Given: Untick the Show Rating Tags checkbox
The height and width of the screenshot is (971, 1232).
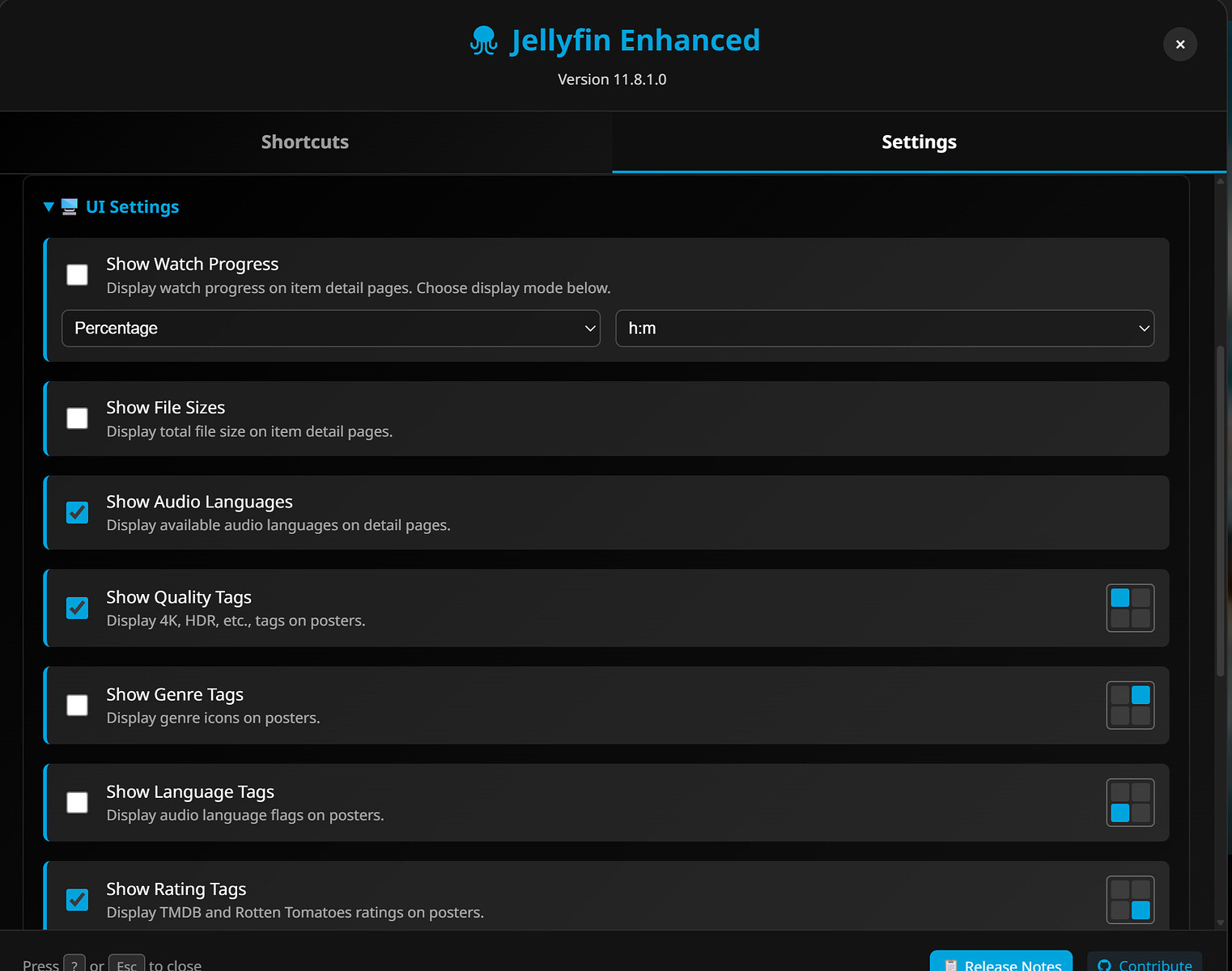Looking at the screenshot, I should (x=77, y=900).
